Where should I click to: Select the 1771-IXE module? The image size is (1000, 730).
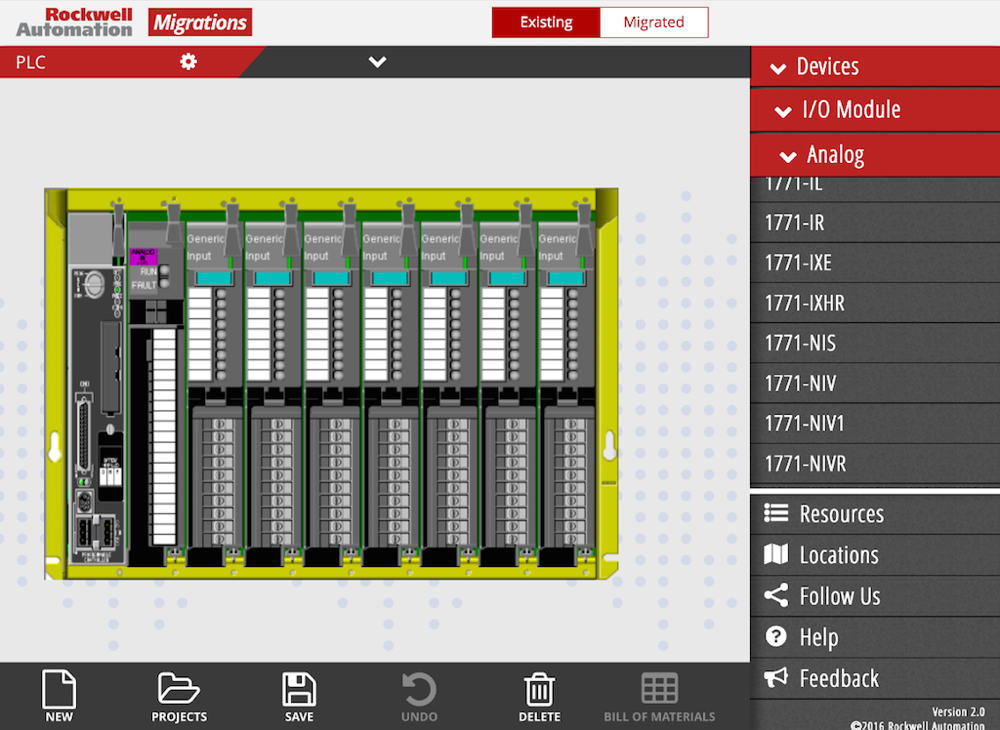tap(798, 263)
